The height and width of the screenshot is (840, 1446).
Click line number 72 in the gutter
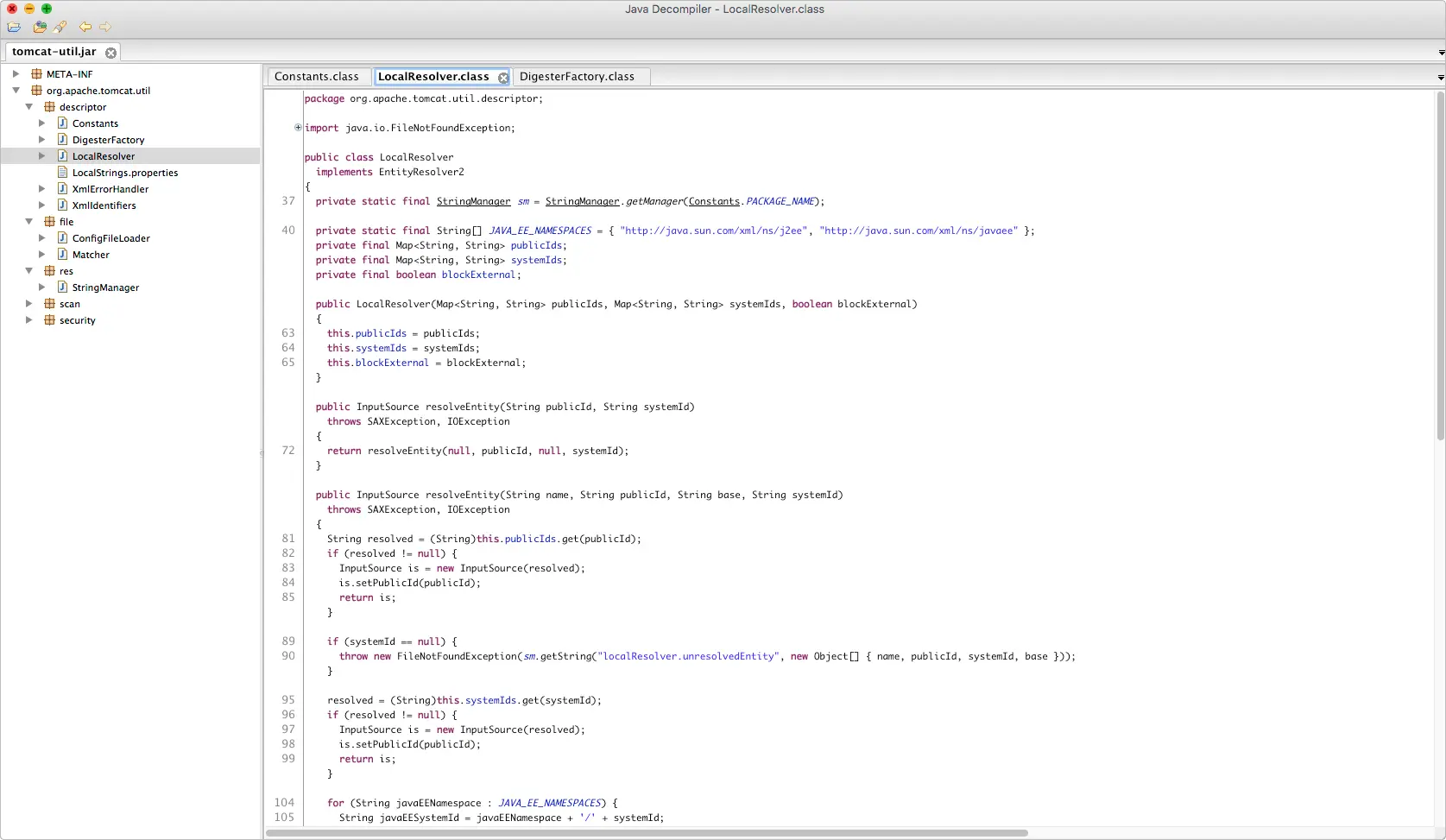(288, 451)
